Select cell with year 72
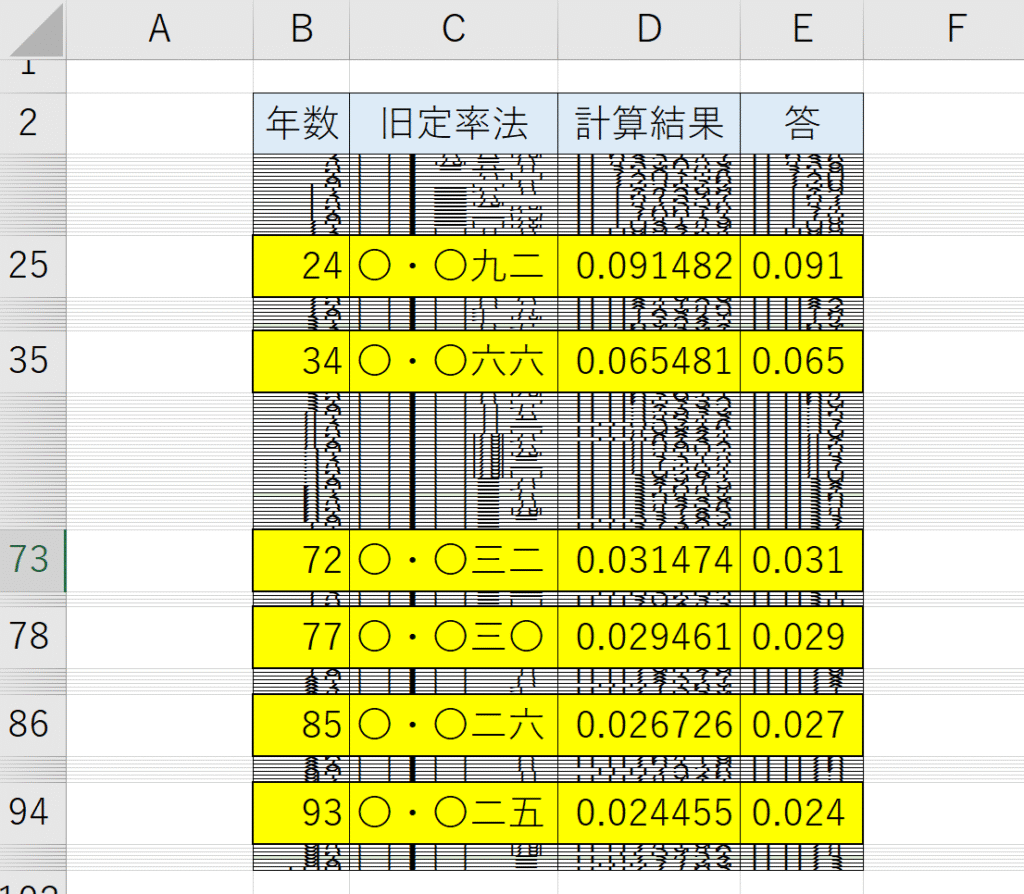The image size is (1024, 894). (301, 560)
